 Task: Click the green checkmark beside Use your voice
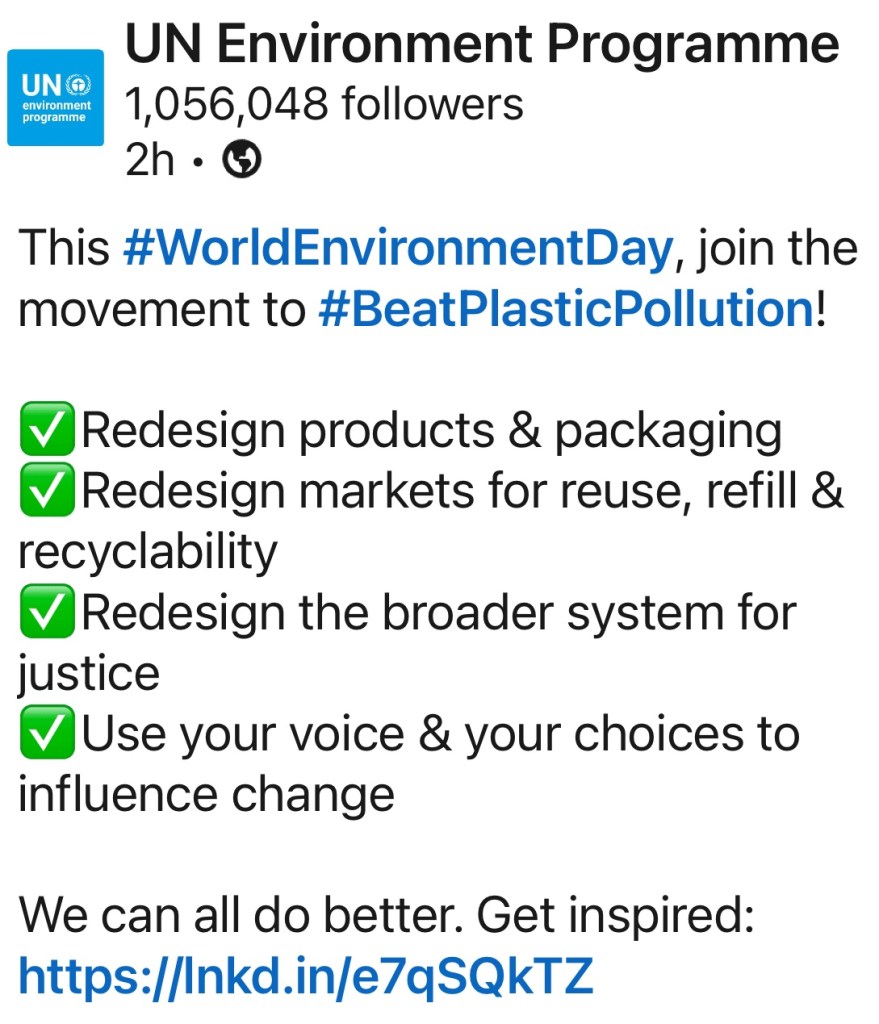[46, 735]
